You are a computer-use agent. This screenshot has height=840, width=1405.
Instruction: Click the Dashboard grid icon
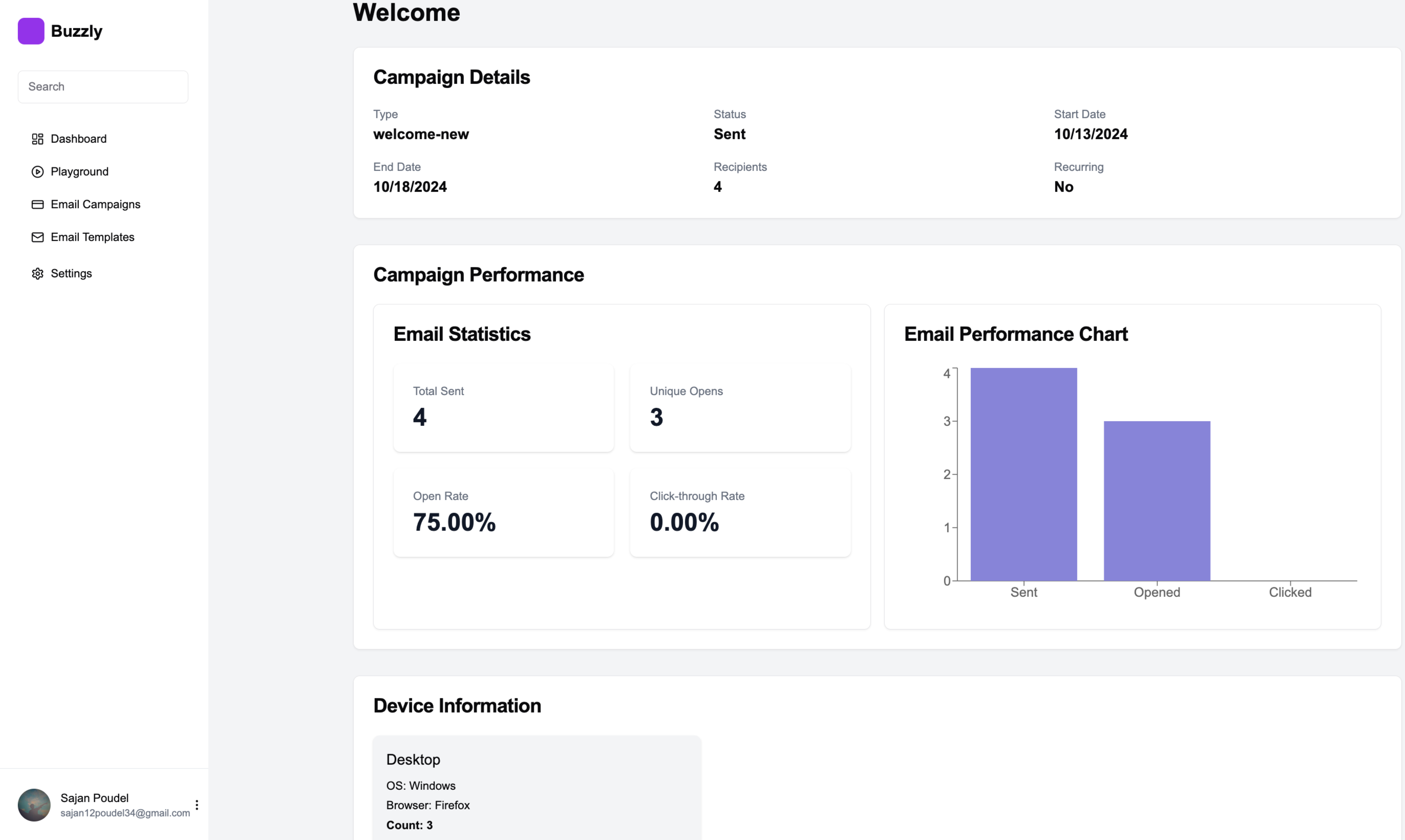37,139
